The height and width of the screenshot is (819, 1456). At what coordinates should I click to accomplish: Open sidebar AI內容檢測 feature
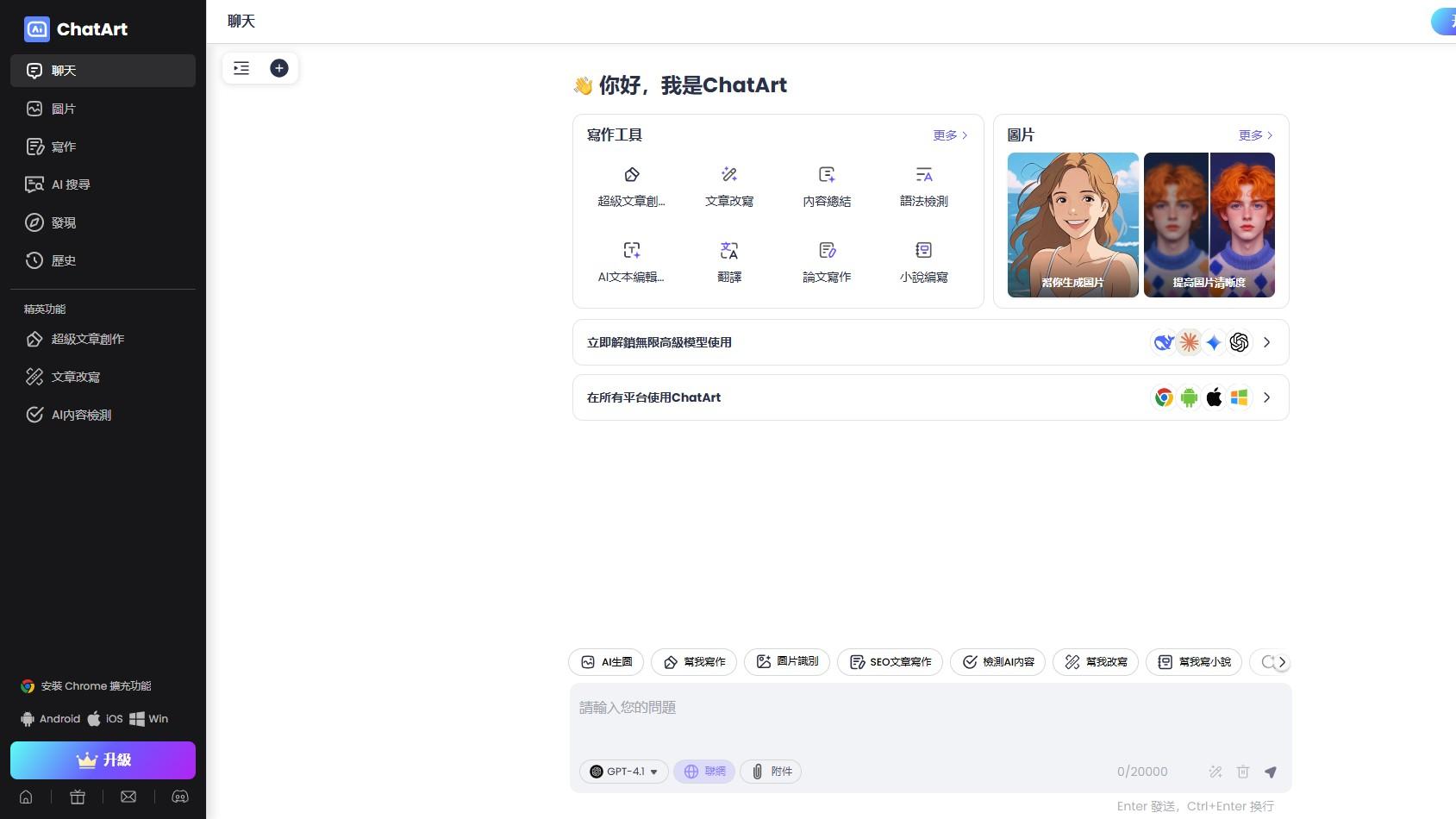103,415
